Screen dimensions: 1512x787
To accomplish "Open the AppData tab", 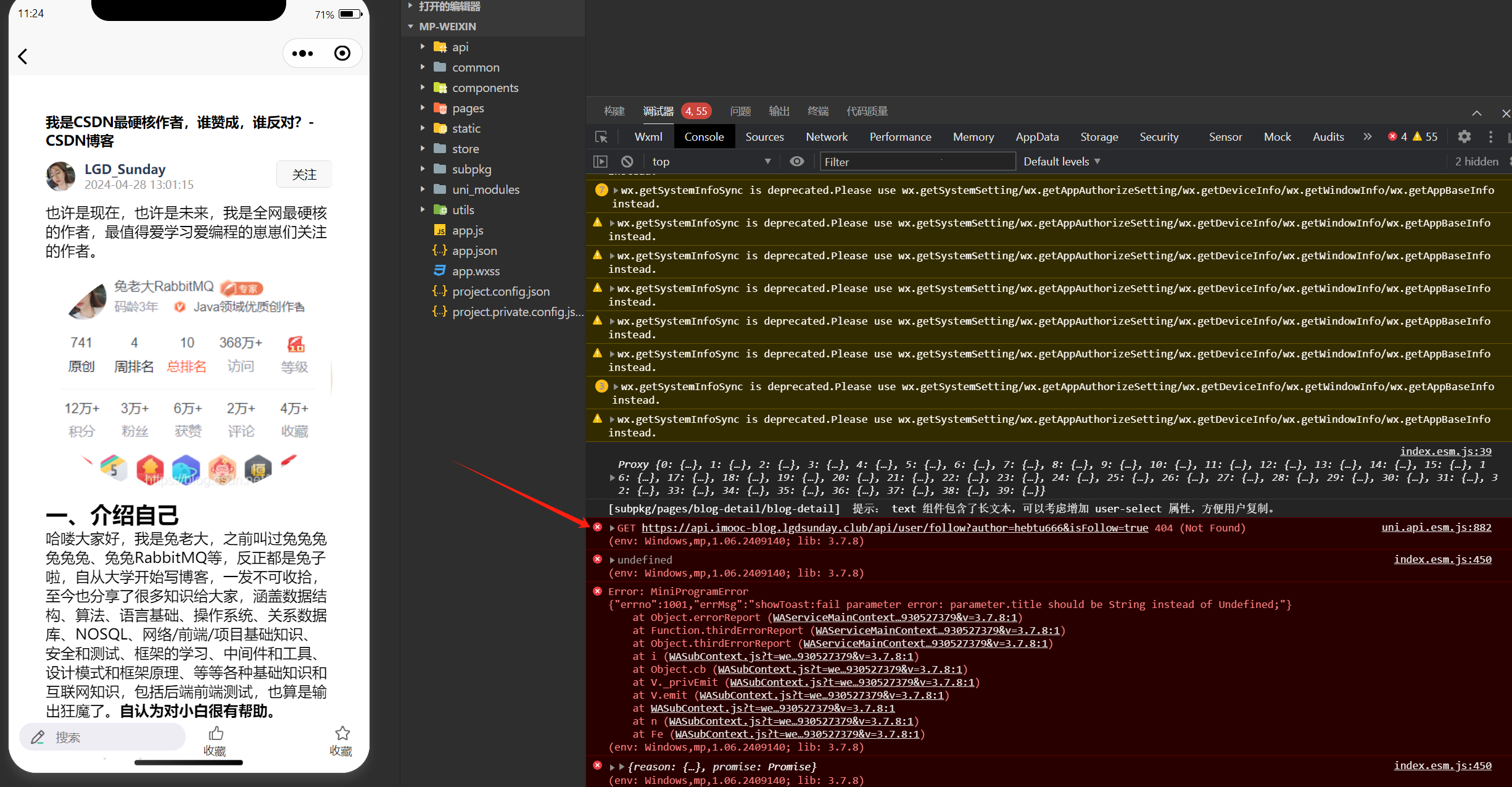I will [x=1037, y=137].
